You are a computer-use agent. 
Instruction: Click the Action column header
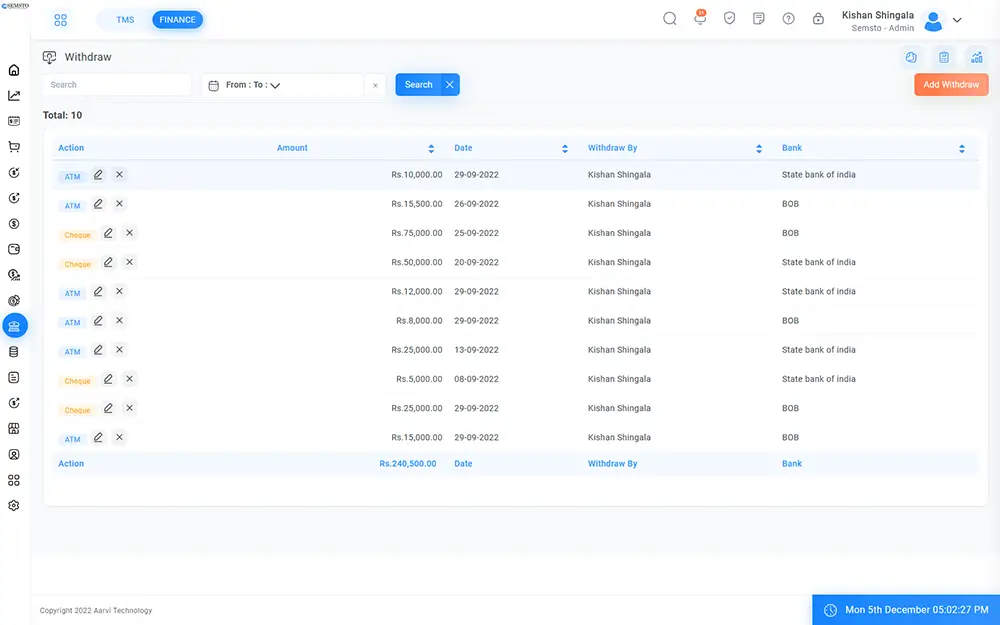(x=71, y=148)
